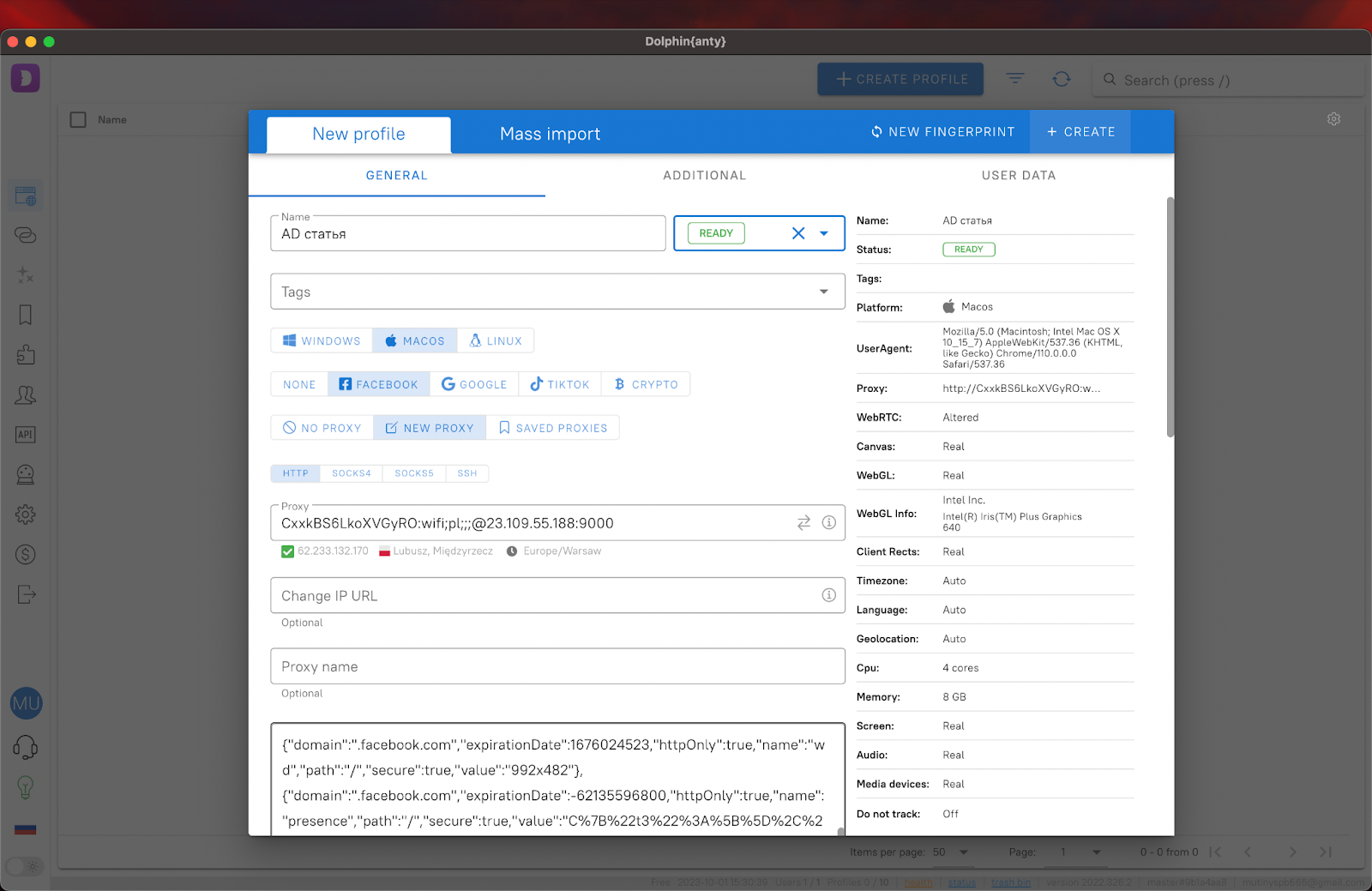Choose CRYPTO as the main website
1372x891 pixels.
click(646, 384)
